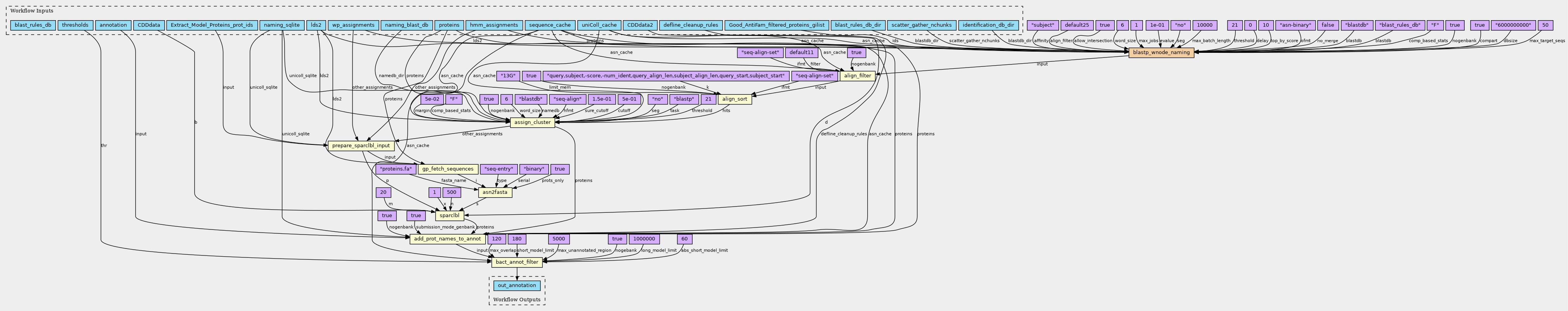Image resolution: width=1568 pixels, height=311 pixels.
Task: Click the assign_cluster step node
Action: point(532,122)
